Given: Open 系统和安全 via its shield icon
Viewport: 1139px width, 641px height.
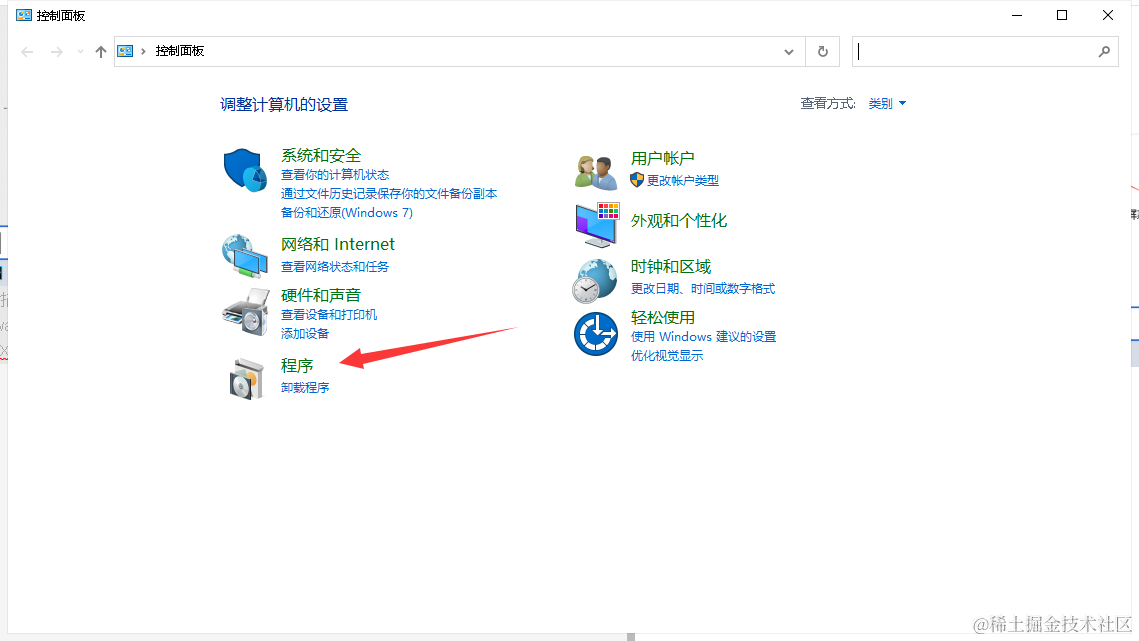Looking at the screenshot, I should pos(245,169).
